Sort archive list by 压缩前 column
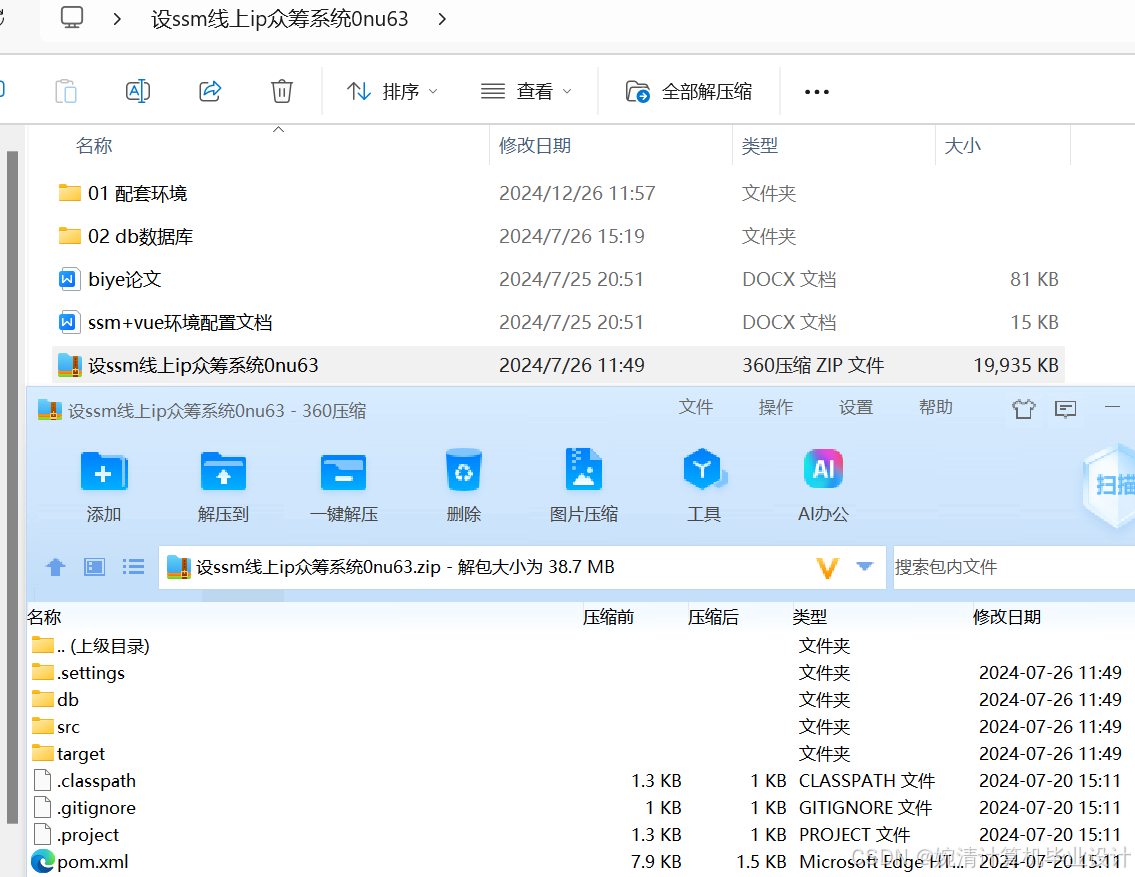The image size is (1135, 877). (x=608, y=617)
